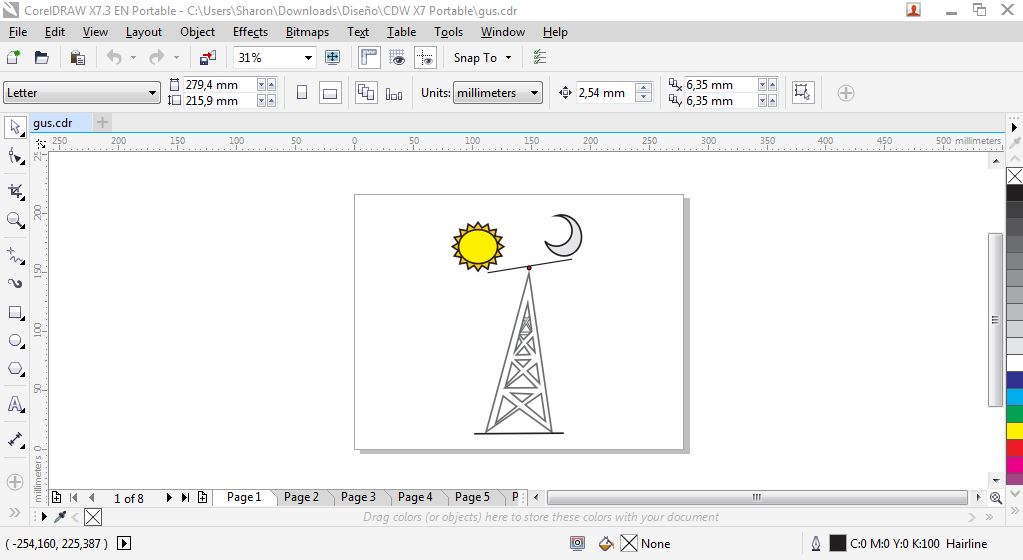This screenshot has width=1023, height=560.
Task: Select the Crop tool
Action: [x=15, y=191]
